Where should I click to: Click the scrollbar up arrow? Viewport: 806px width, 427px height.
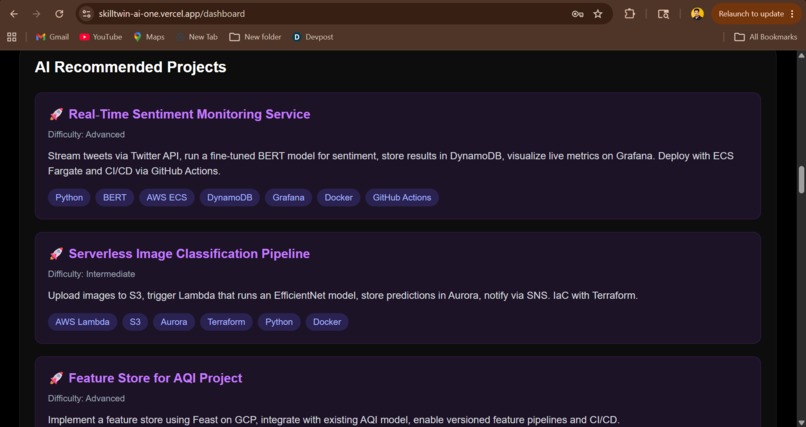801,55
